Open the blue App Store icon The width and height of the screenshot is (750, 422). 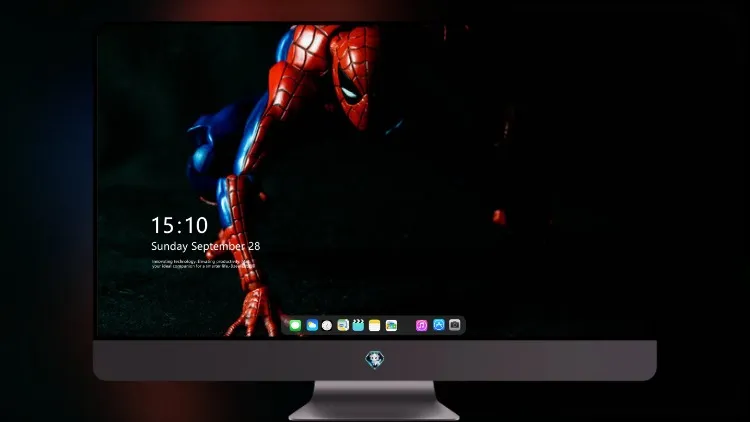coord(439,325)
